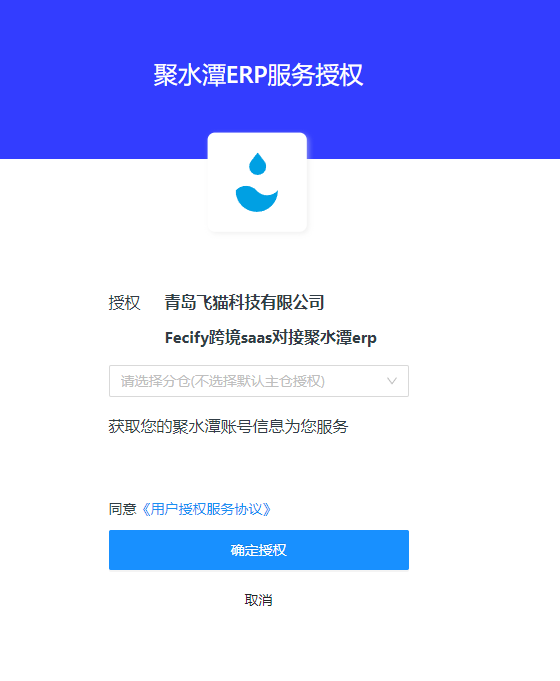Image resolution: width=560 pixels, height=681 pixels.
Task: Click the company name 青岛飞猫科技有限公司
Action: pyautogui.click(x=244, y=302)
